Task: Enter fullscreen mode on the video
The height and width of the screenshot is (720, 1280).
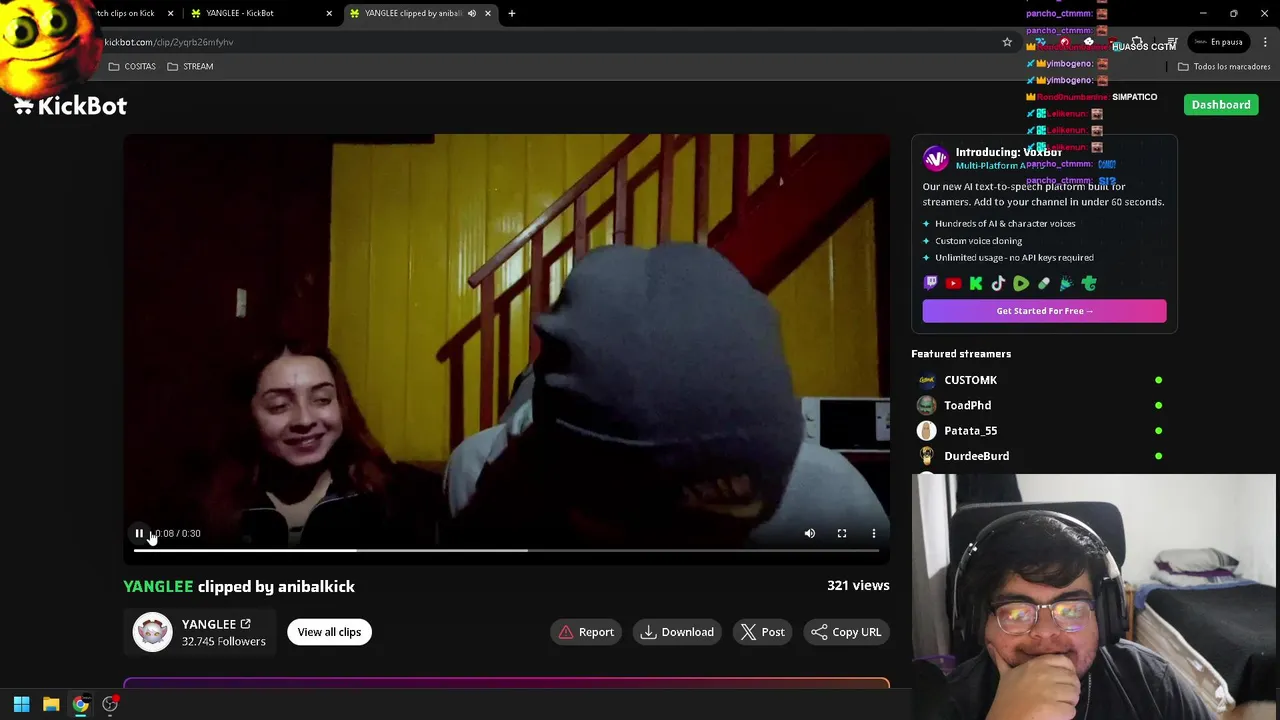Action: pyautogui.click(x=842, y=534)
